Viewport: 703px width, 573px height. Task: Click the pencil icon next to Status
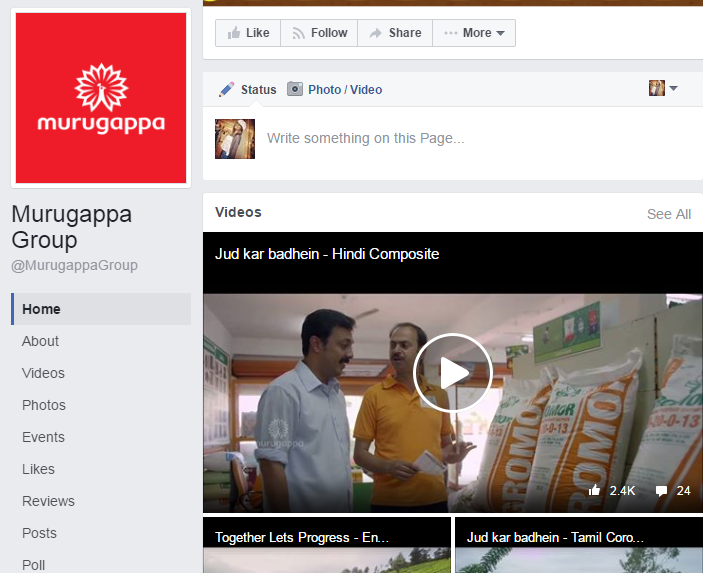pyautogui.click(x=226, y=89)
